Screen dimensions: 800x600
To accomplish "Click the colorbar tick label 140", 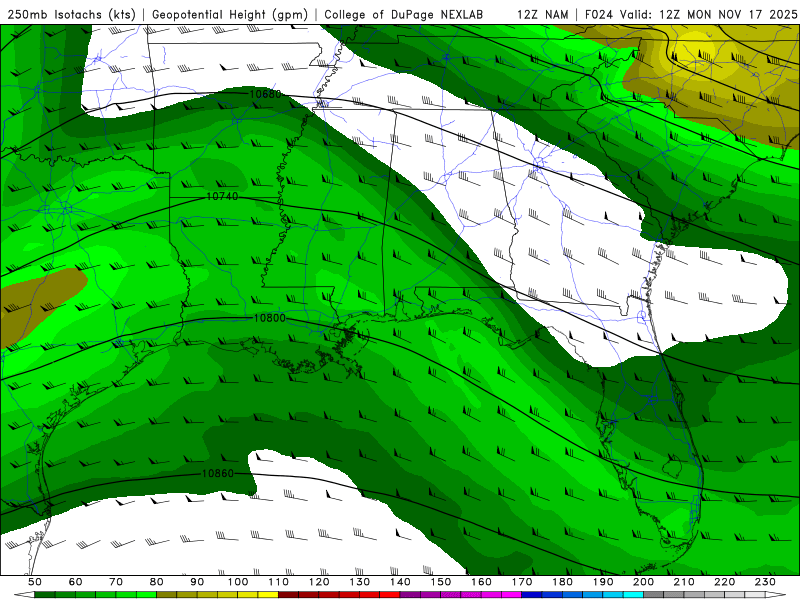I will coord(400,582).
